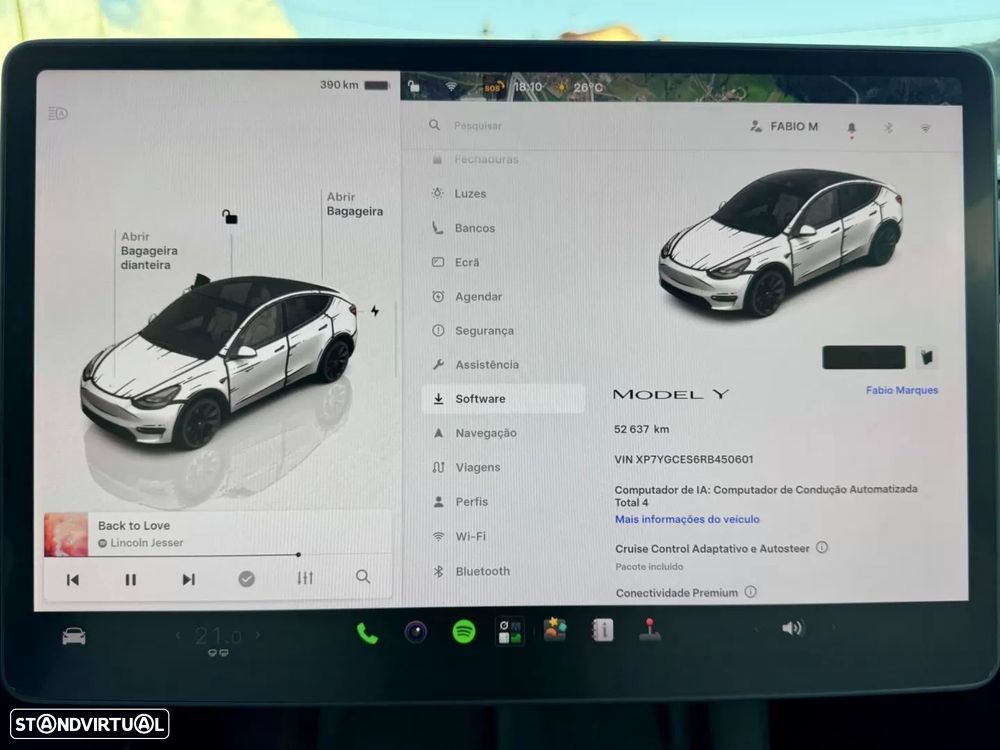Open the arcade joystick app
Screen dimensions: 1000x750
(650, 629)
